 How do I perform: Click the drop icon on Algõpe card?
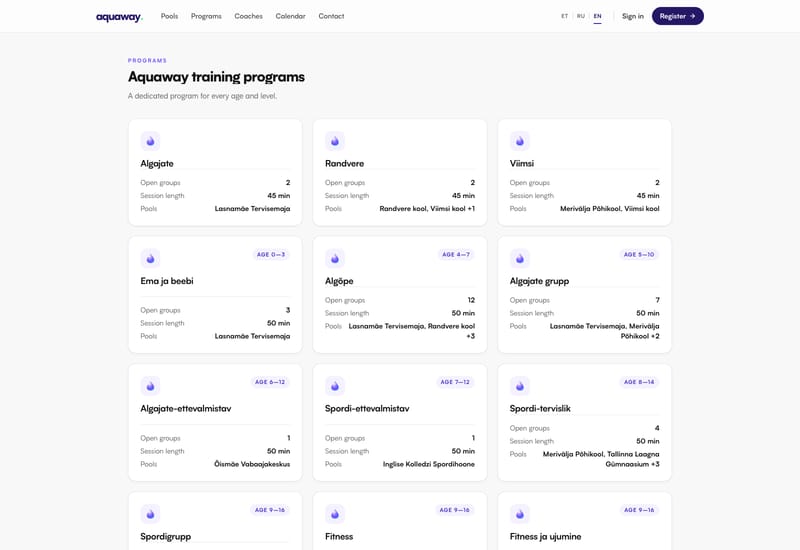pos(335,259)
